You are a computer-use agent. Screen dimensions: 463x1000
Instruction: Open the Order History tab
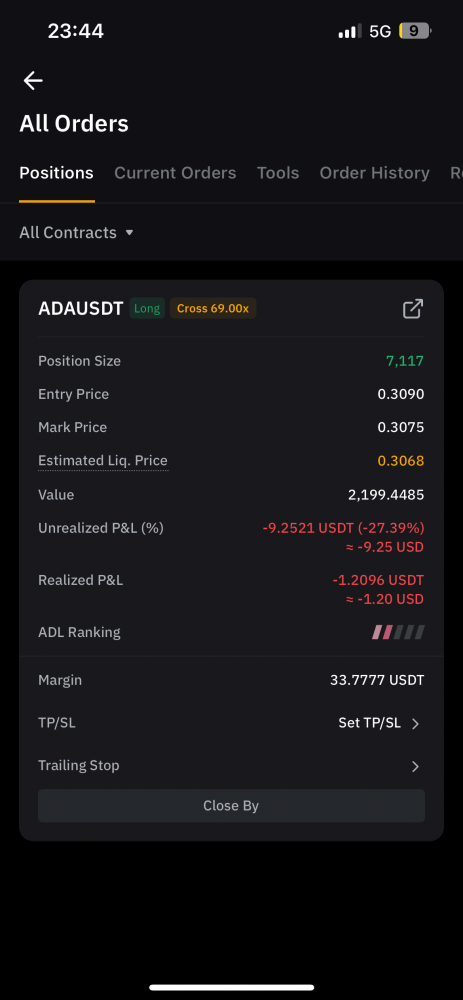click(x=374, y=173)
